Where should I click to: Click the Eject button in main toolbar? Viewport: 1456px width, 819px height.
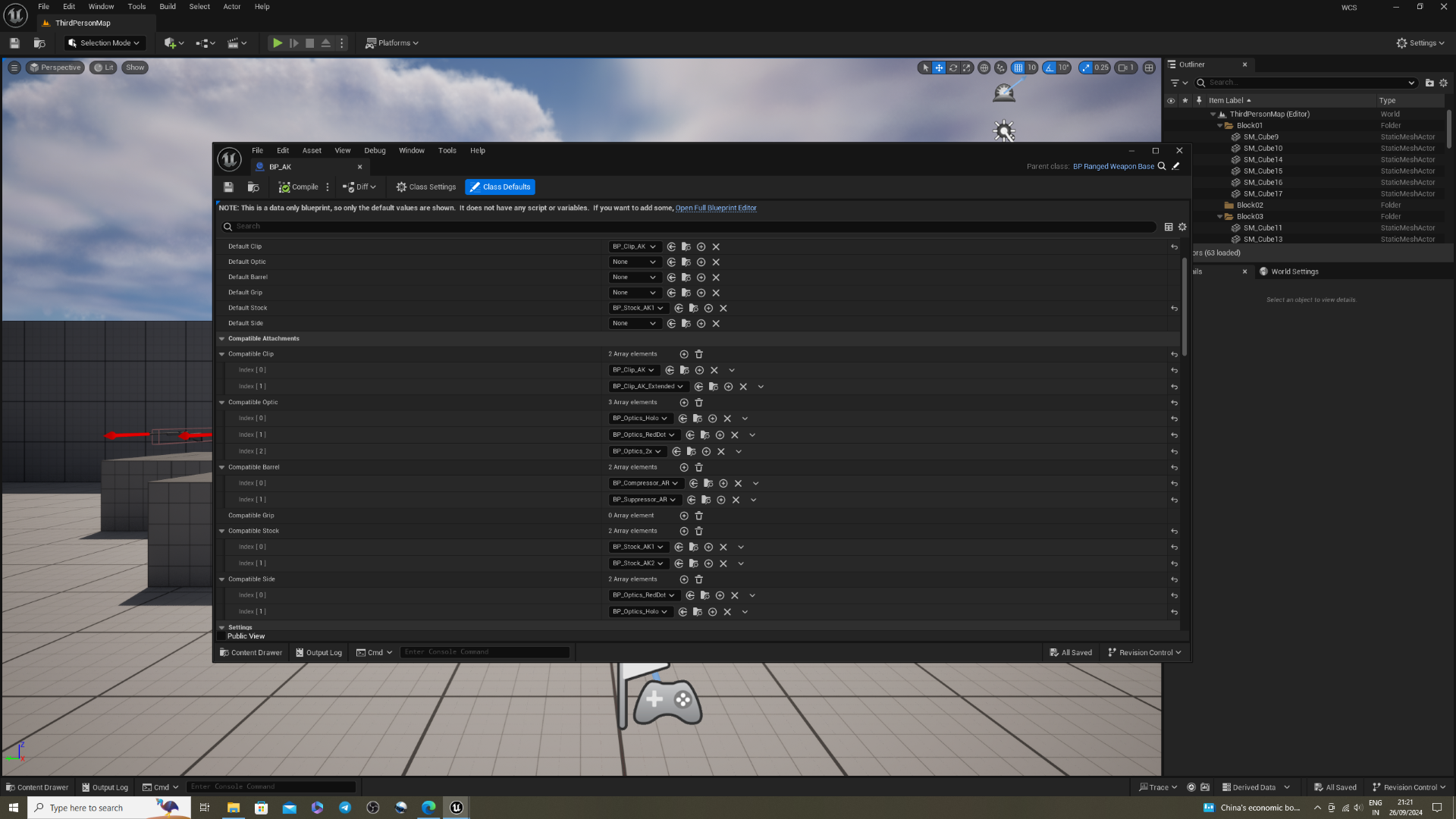coord(325,43)
